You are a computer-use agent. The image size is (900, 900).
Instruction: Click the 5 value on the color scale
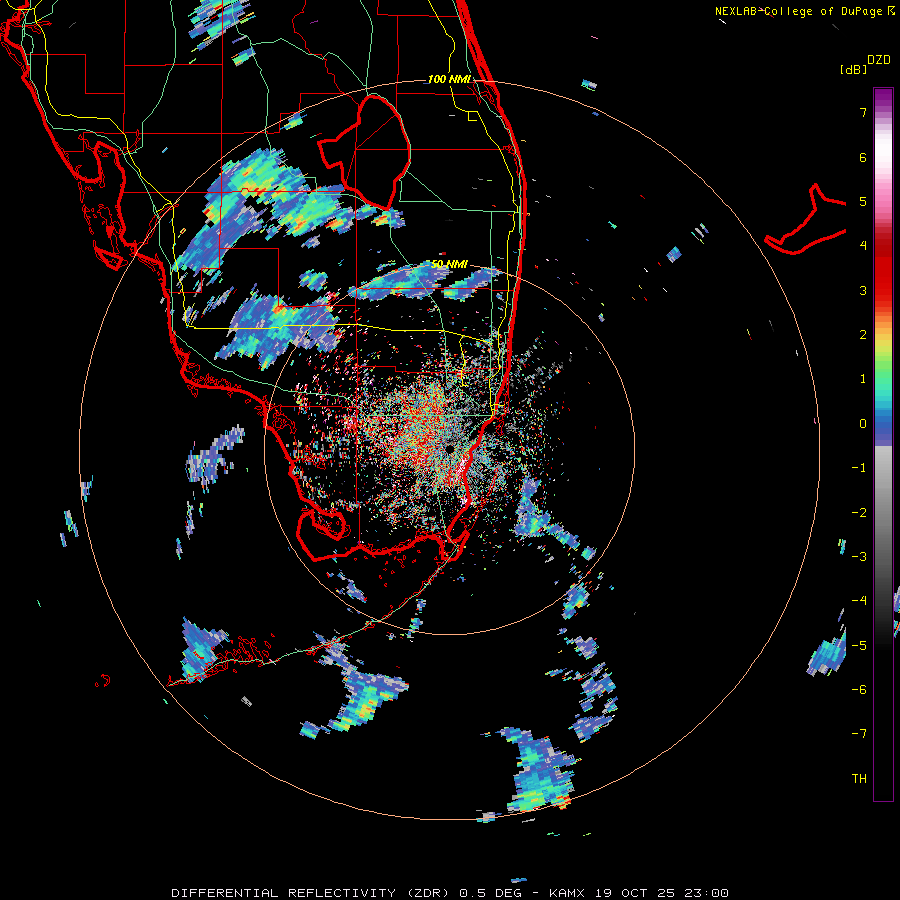(x=863, y=201)
